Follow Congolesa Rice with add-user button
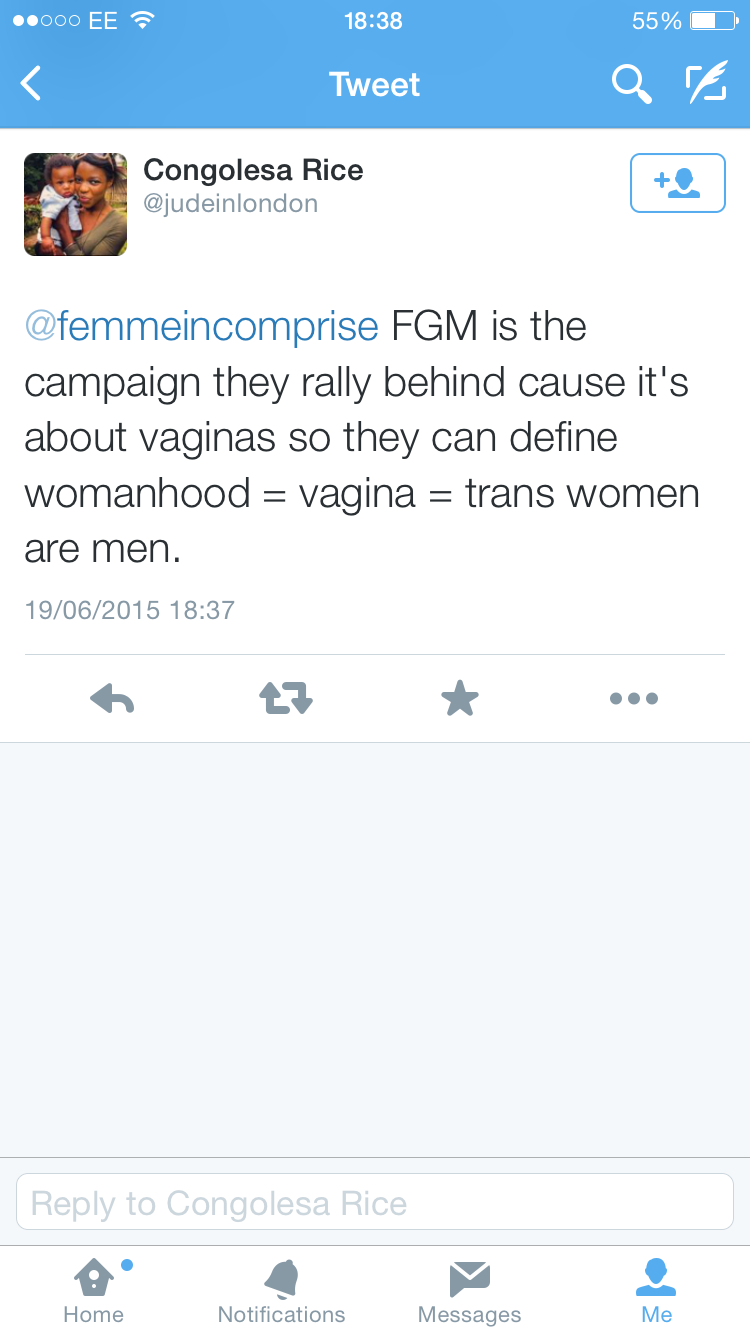Image resolution: width=750 pixels, height=1334 pixels. pos(677,183)
